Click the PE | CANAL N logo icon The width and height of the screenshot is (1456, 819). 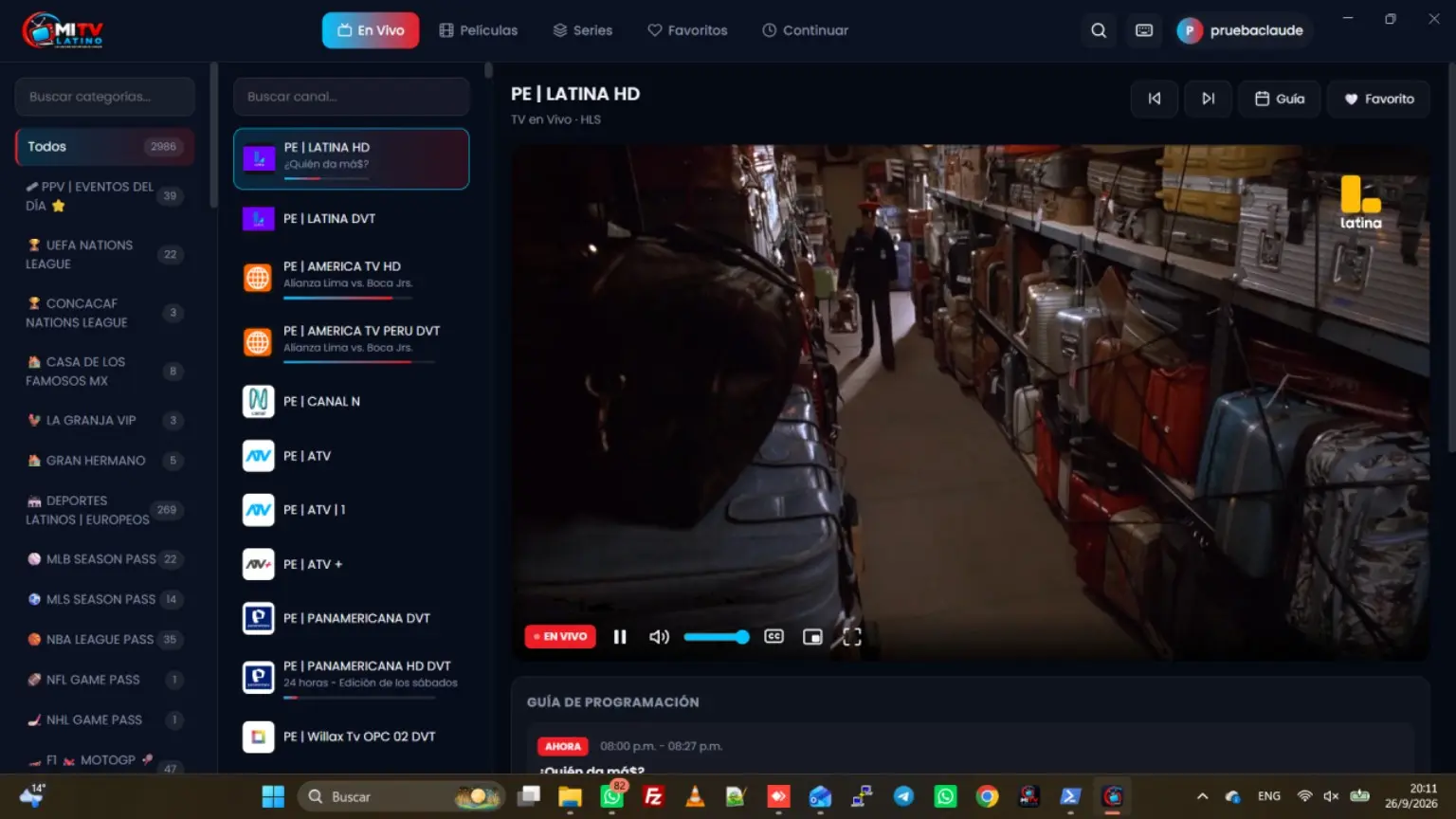pyautogui.click(x=258, y=402)
